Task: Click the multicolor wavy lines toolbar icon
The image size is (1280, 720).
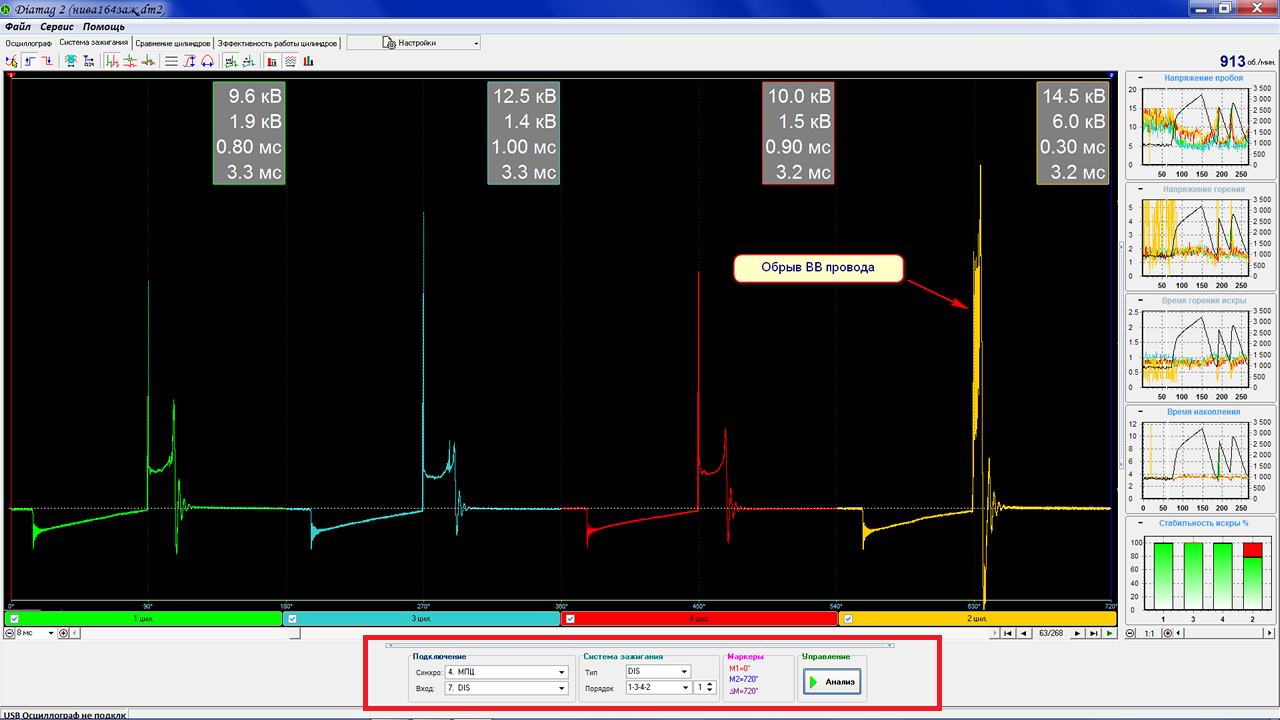Action: click(290, 61)
